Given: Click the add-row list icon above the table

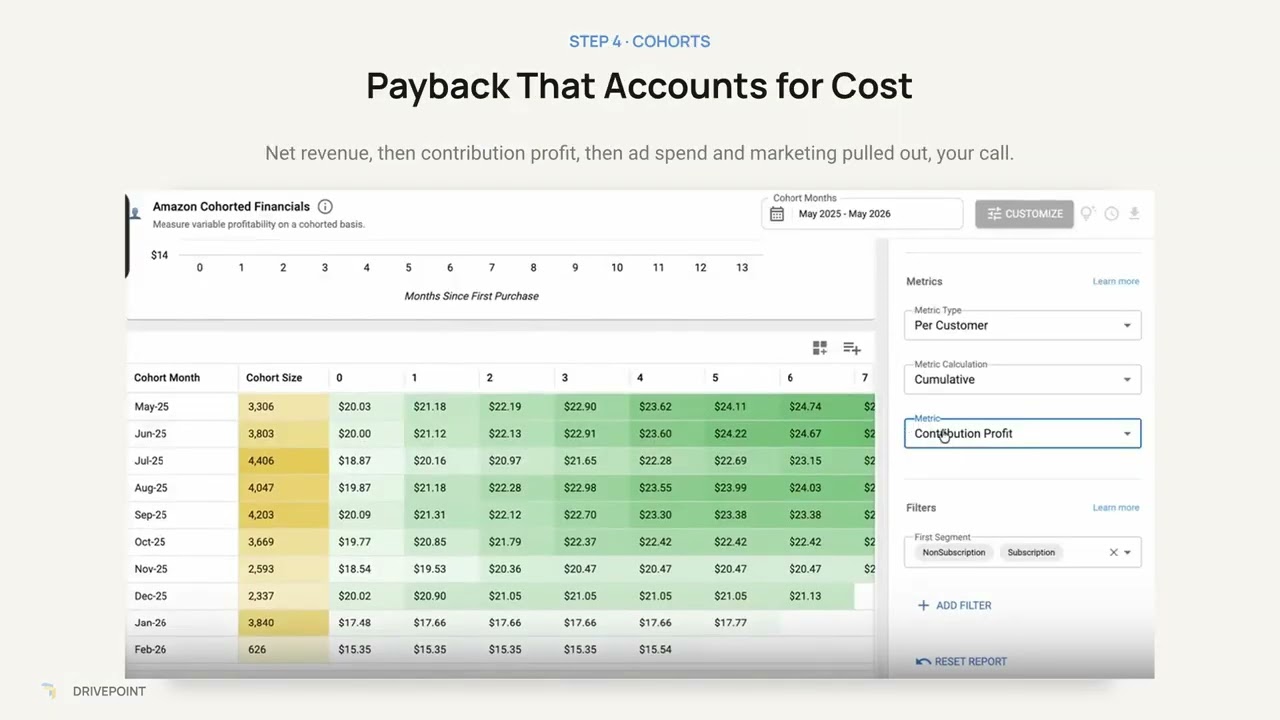Looking at the screenshot, I should click(x=852, y=348).
